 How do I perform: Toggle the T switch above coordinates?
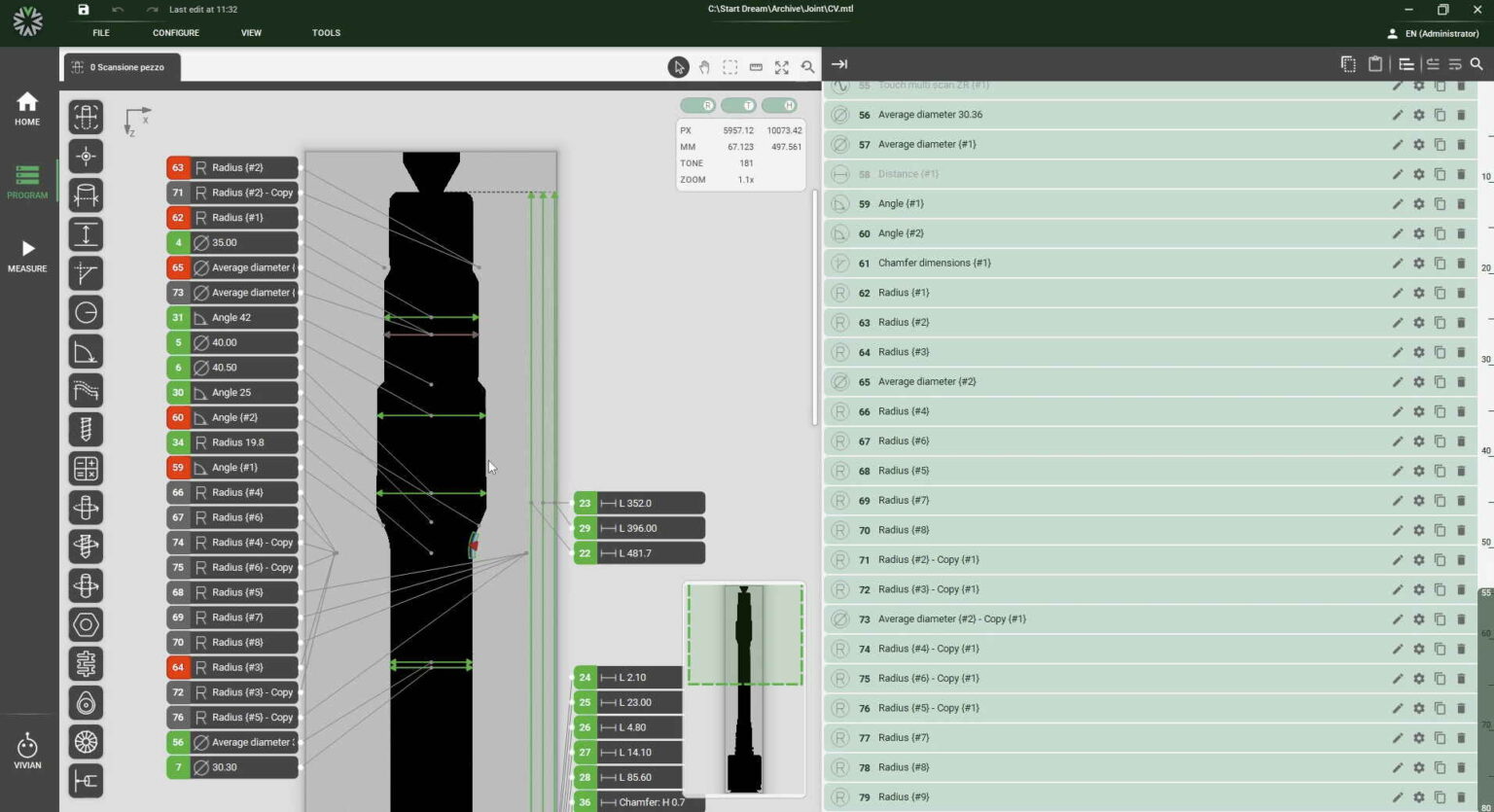pyautogui.click(x=738, y=105)
